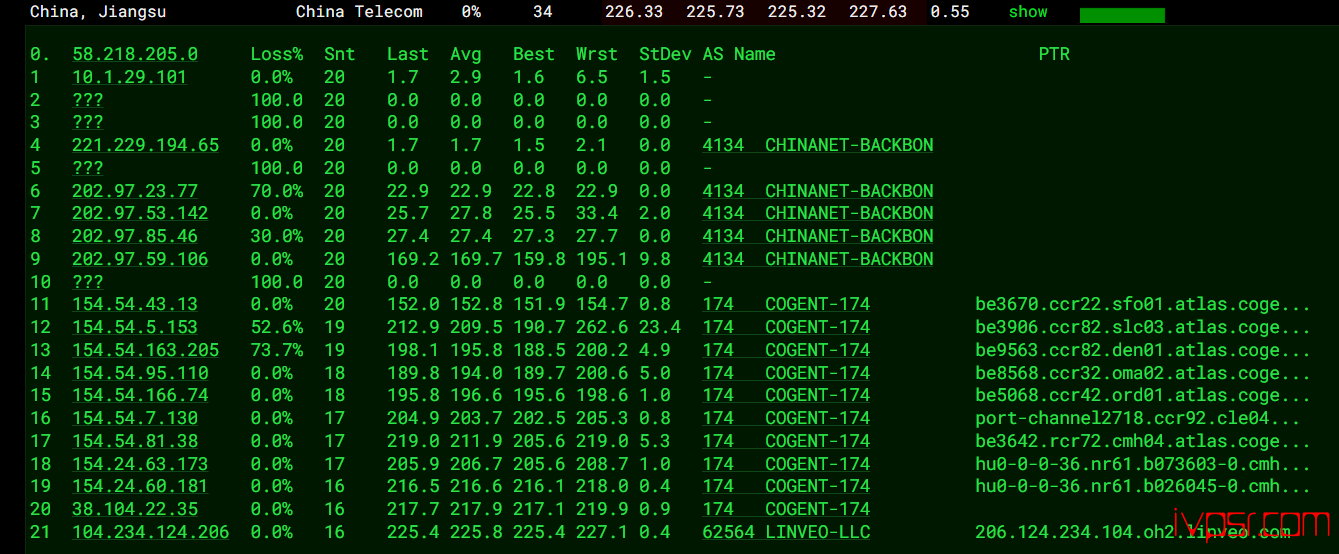Click AS 4134 CHINANET-BACKBON on hop 9
The image size is (1339, 554).
(818, 259)
